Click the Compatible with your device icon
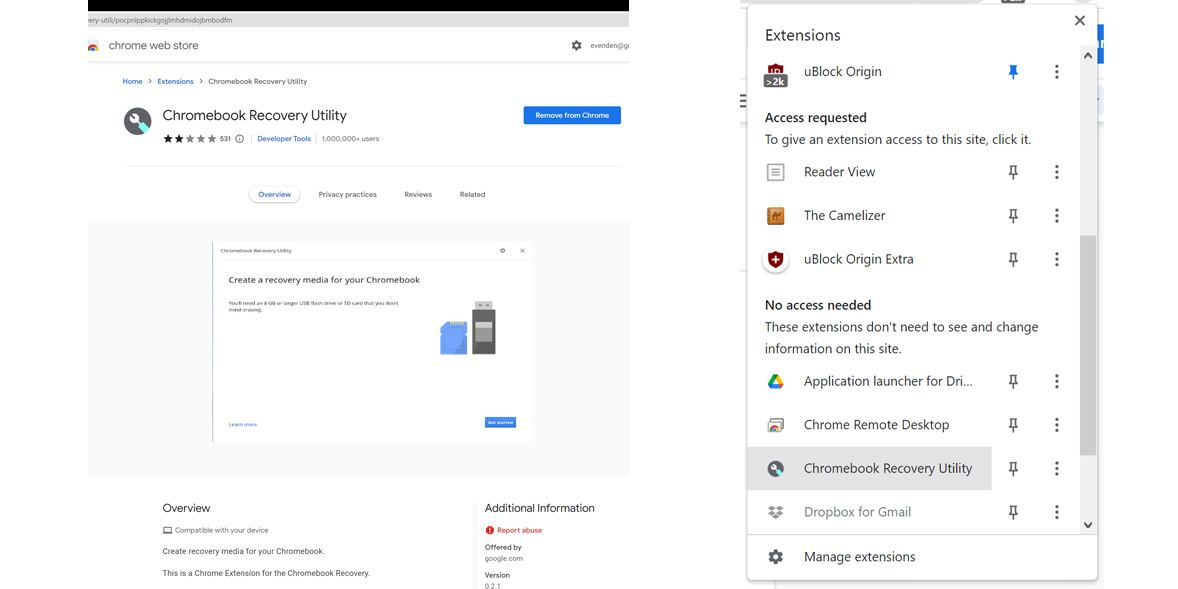Viewport: 1178px width, 589px height. tap(168, 530)
